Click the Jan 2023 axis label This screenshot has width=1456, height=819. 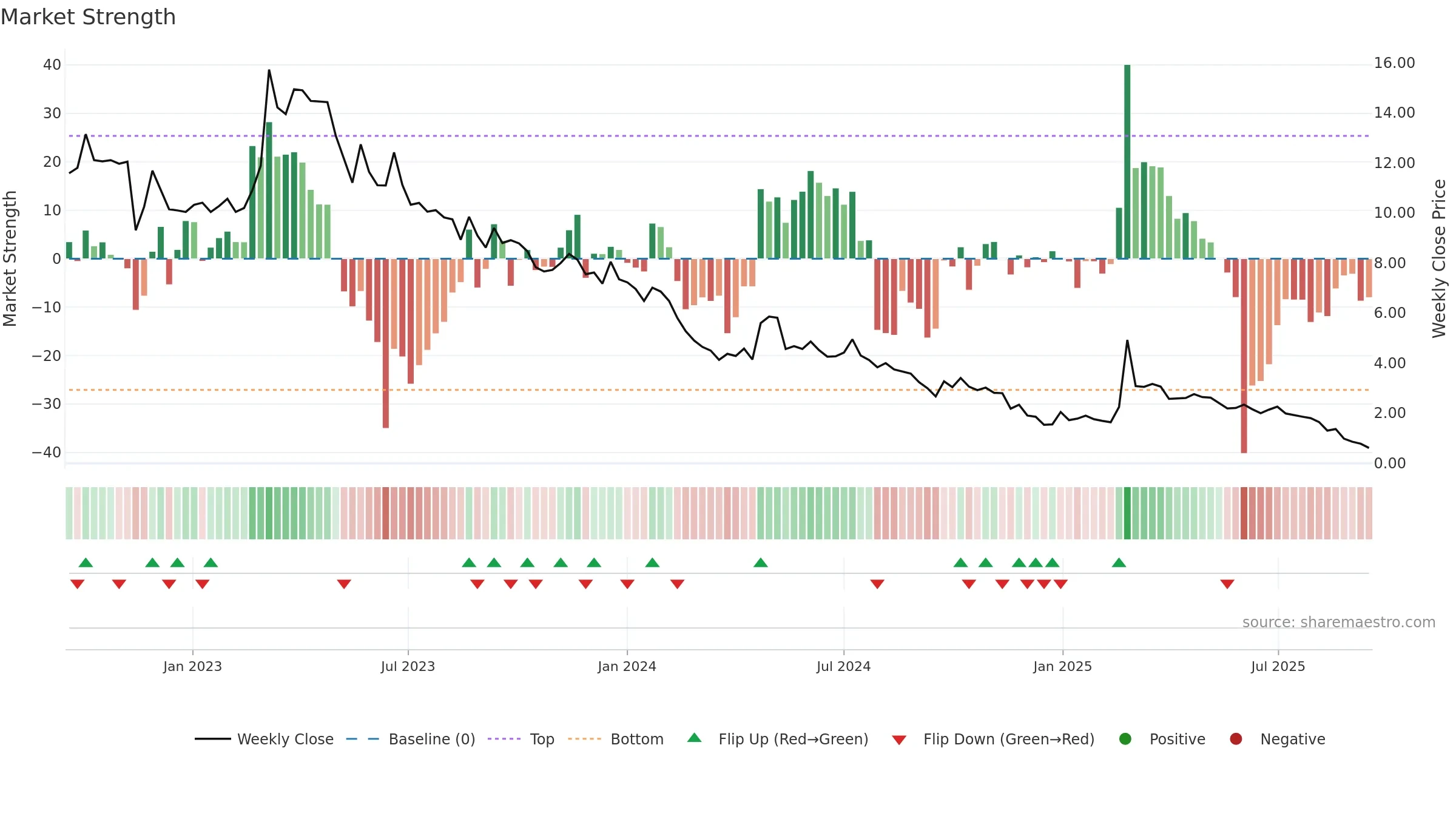[192, 666]
